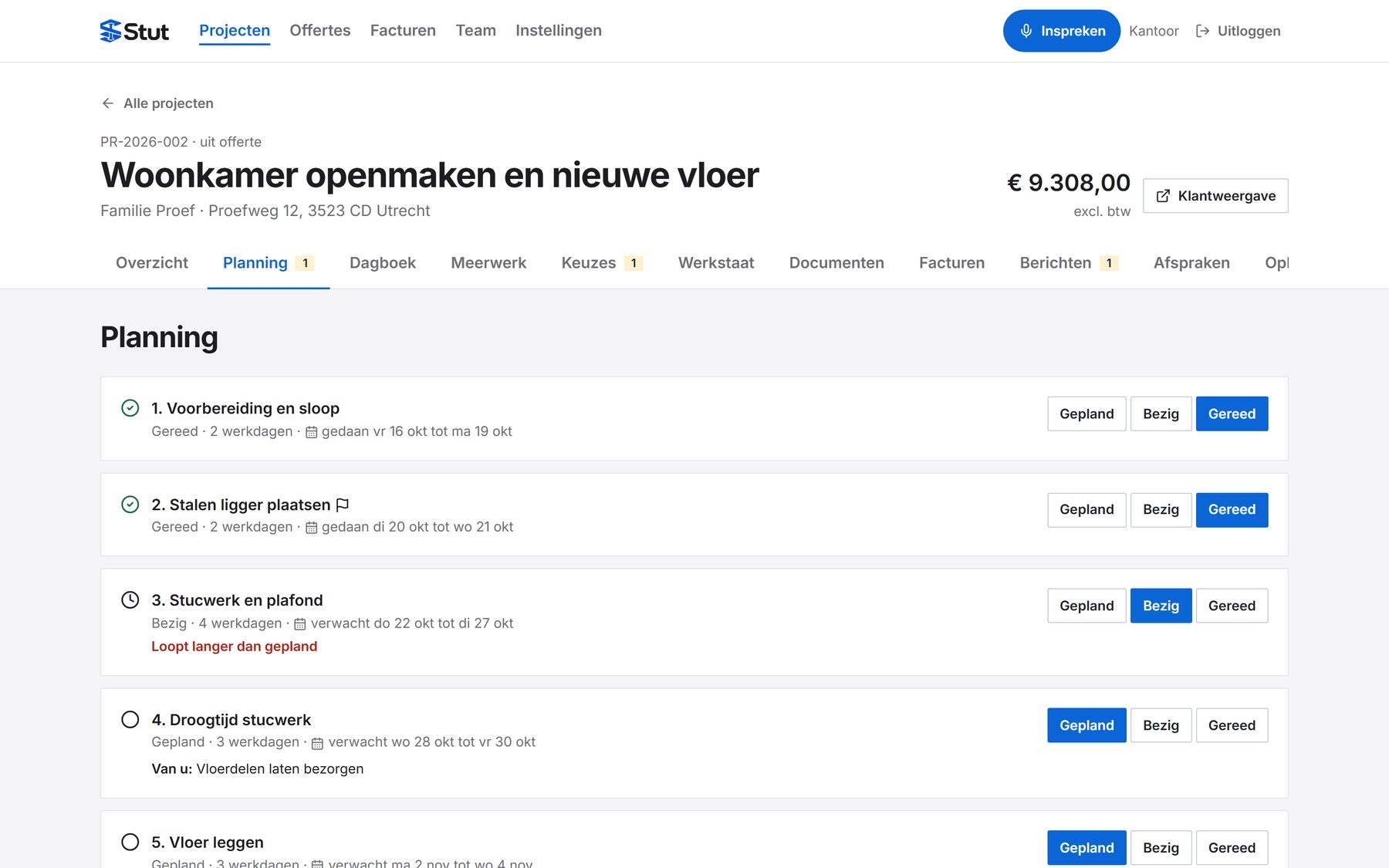This screenshot has width=1389, height=868.
Task: Click the empty circle icon of Vloer leggen
Action: point(130,842)
